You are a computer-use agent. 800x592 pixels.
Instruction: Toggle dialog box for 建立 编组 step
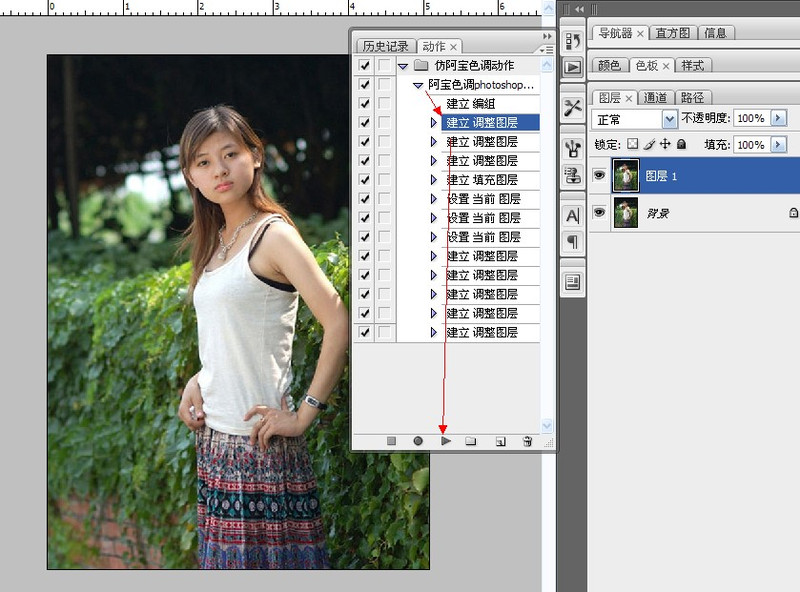[x=384, y=103]
